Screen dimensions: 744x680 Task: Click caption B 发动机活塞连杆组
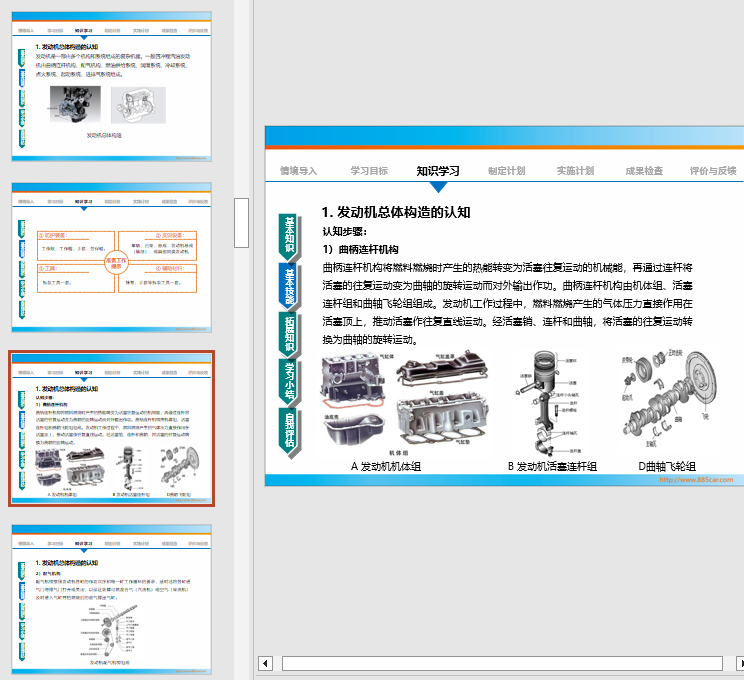tap(552, 466)
